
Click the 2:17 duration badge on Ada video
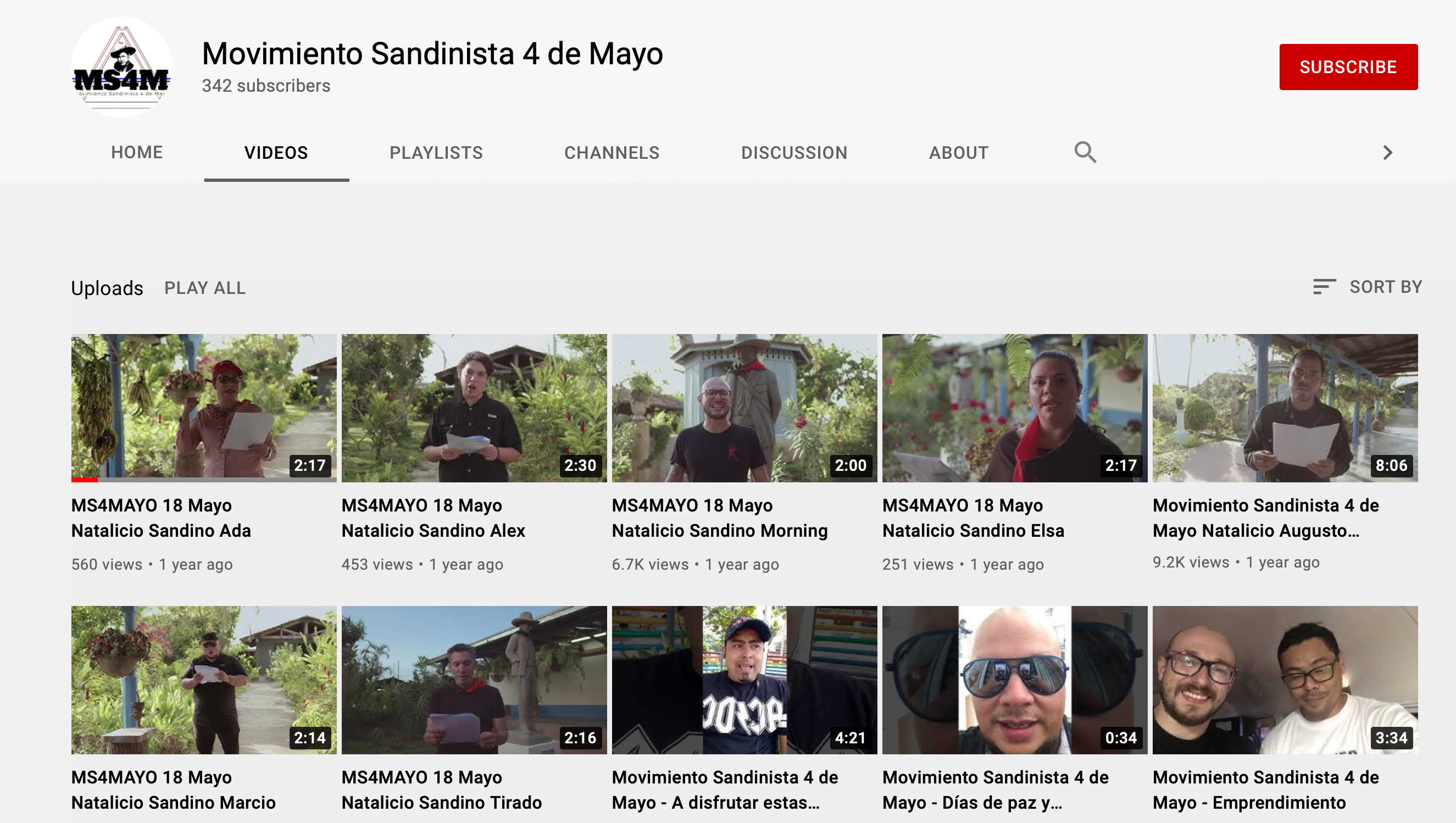pyautogui.click(x=310, y=465)
